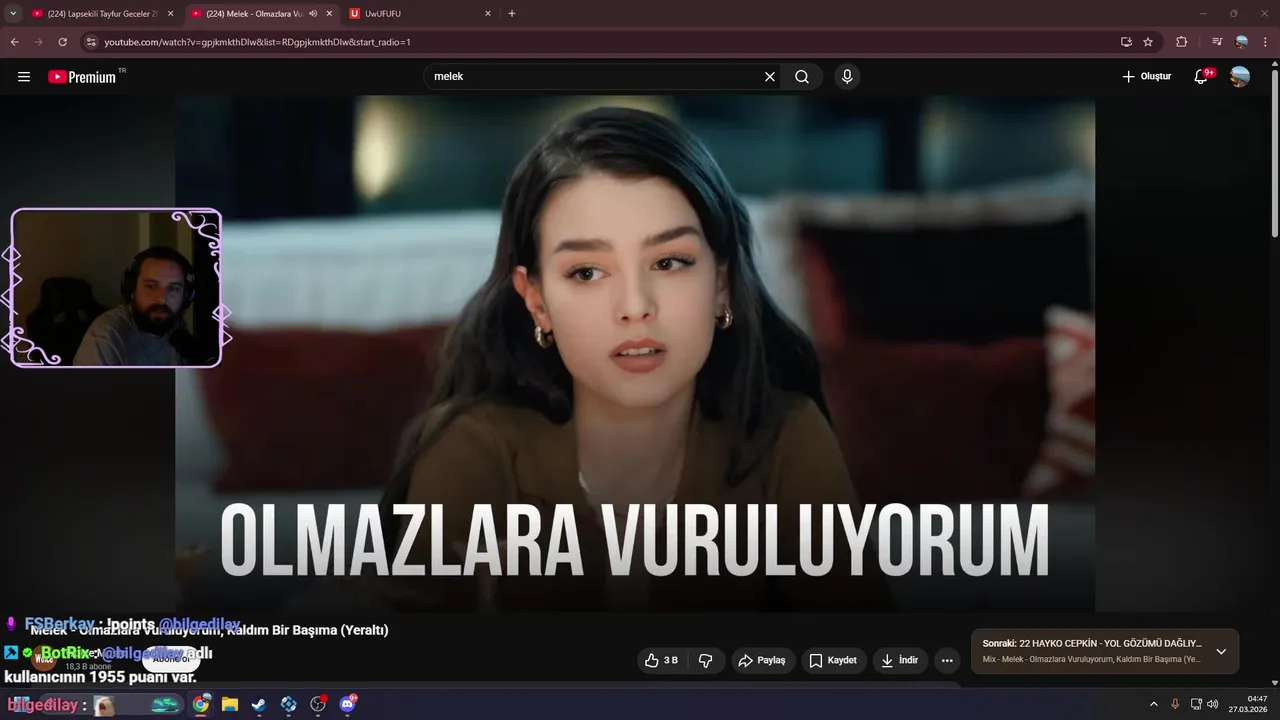Open Chrome profile avatar

1242,42
